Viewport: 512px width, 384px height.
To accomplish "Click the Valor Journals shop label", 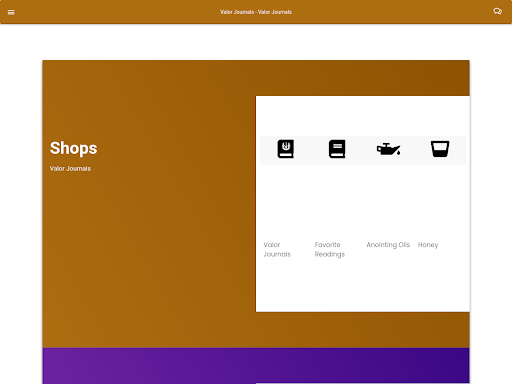I will point(277,249).
